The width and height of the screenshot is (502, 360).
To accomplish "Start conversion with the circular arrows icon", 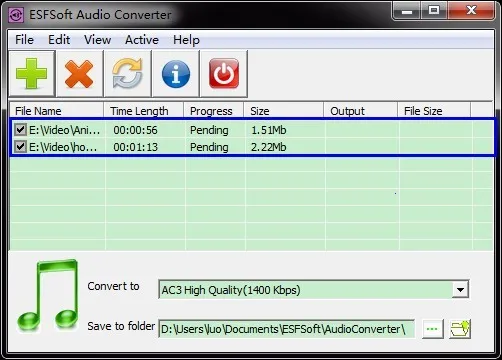I will point(128,74).
